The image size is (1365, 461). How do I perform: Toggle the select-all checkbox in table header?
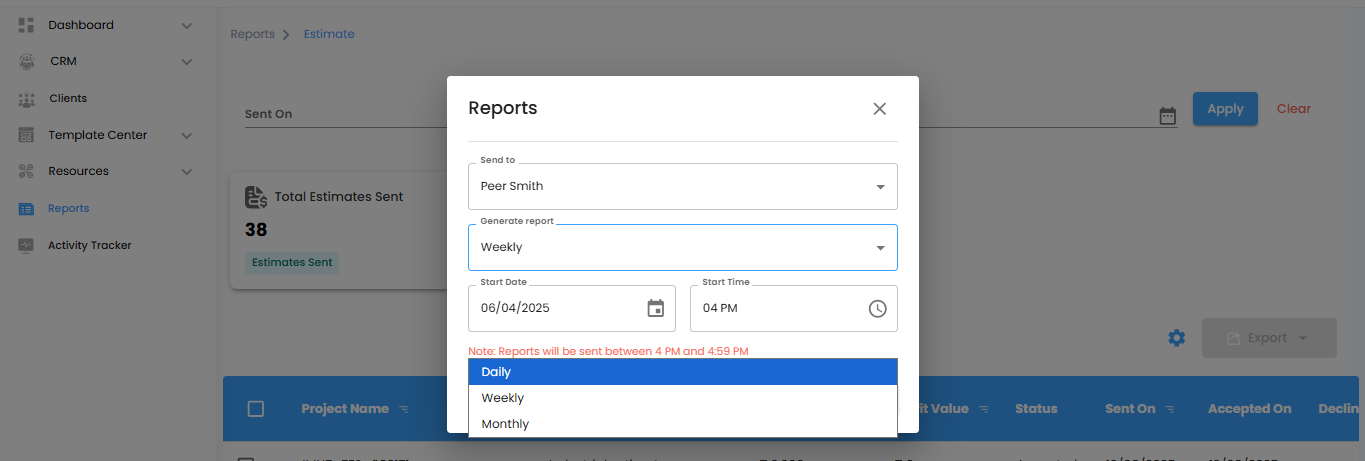(x=256, y=409)
